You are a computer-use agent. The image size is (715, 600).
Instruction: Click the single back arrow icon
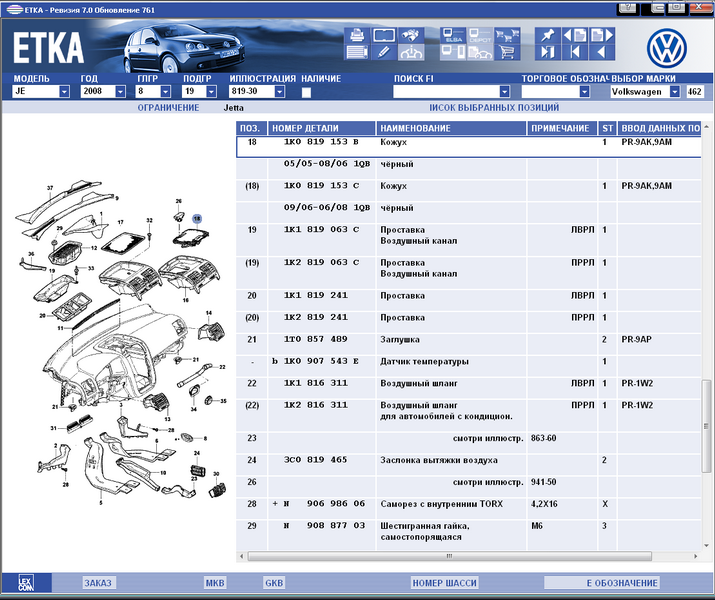(x=601, y=52)
